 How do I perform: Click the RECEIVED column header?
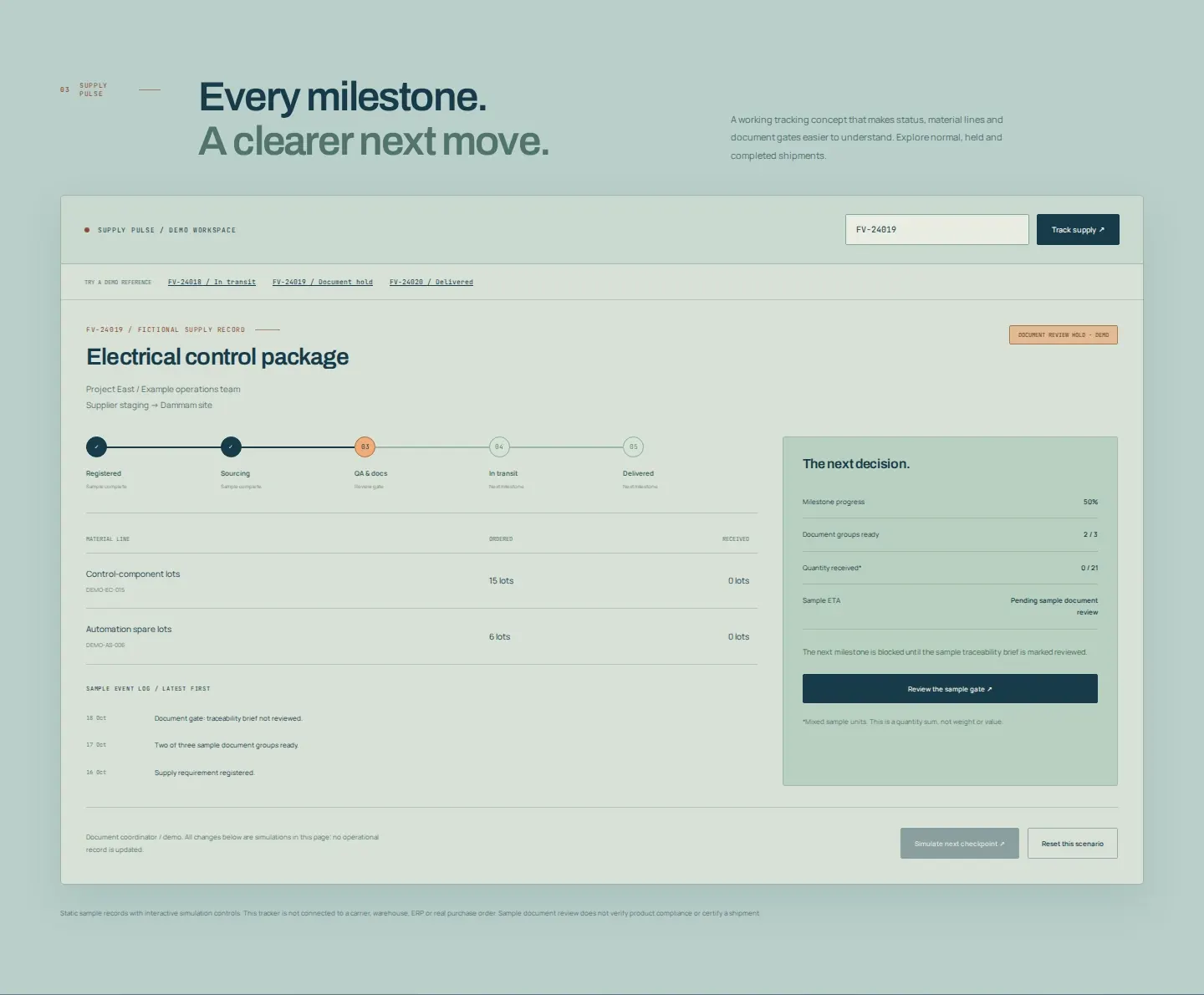736,539
